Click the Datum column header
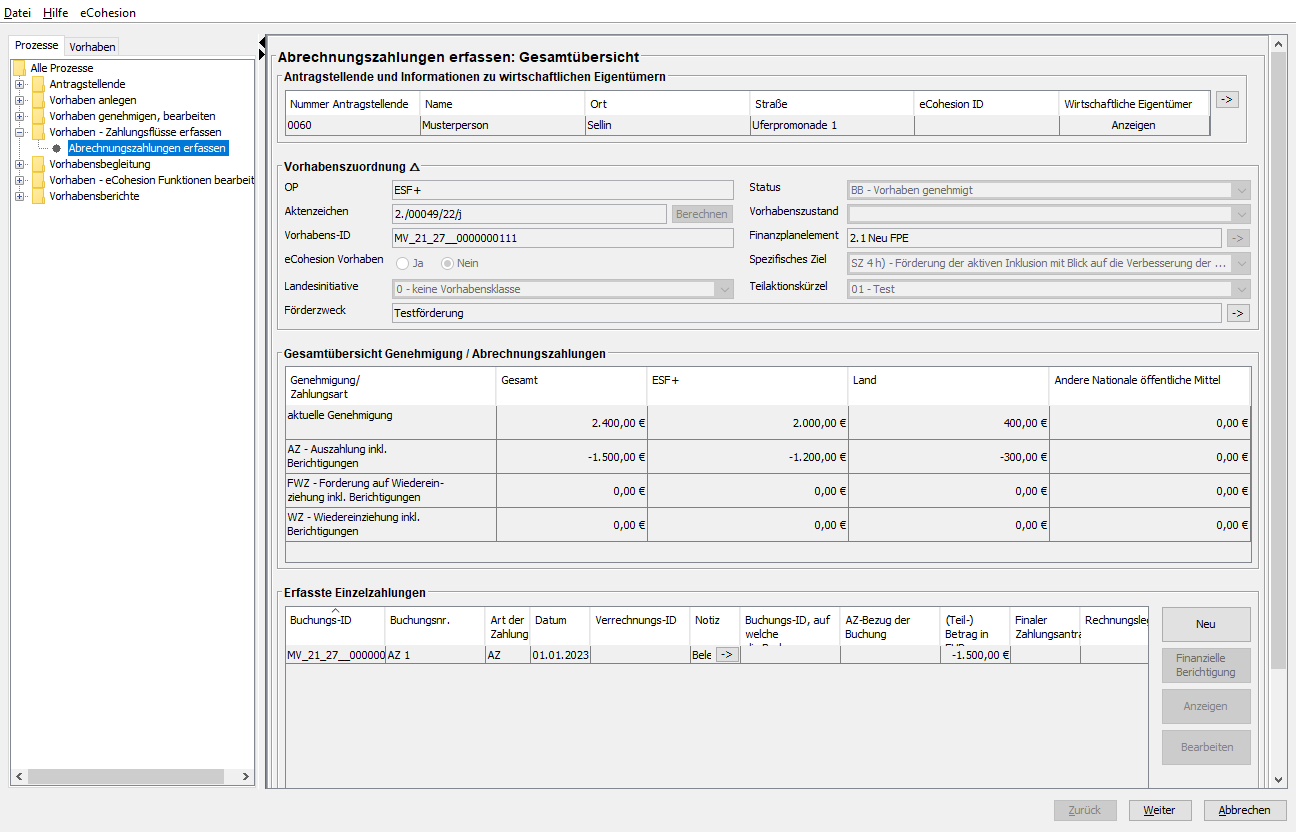This screenshot has width=1296, height=832. point(560,626)
